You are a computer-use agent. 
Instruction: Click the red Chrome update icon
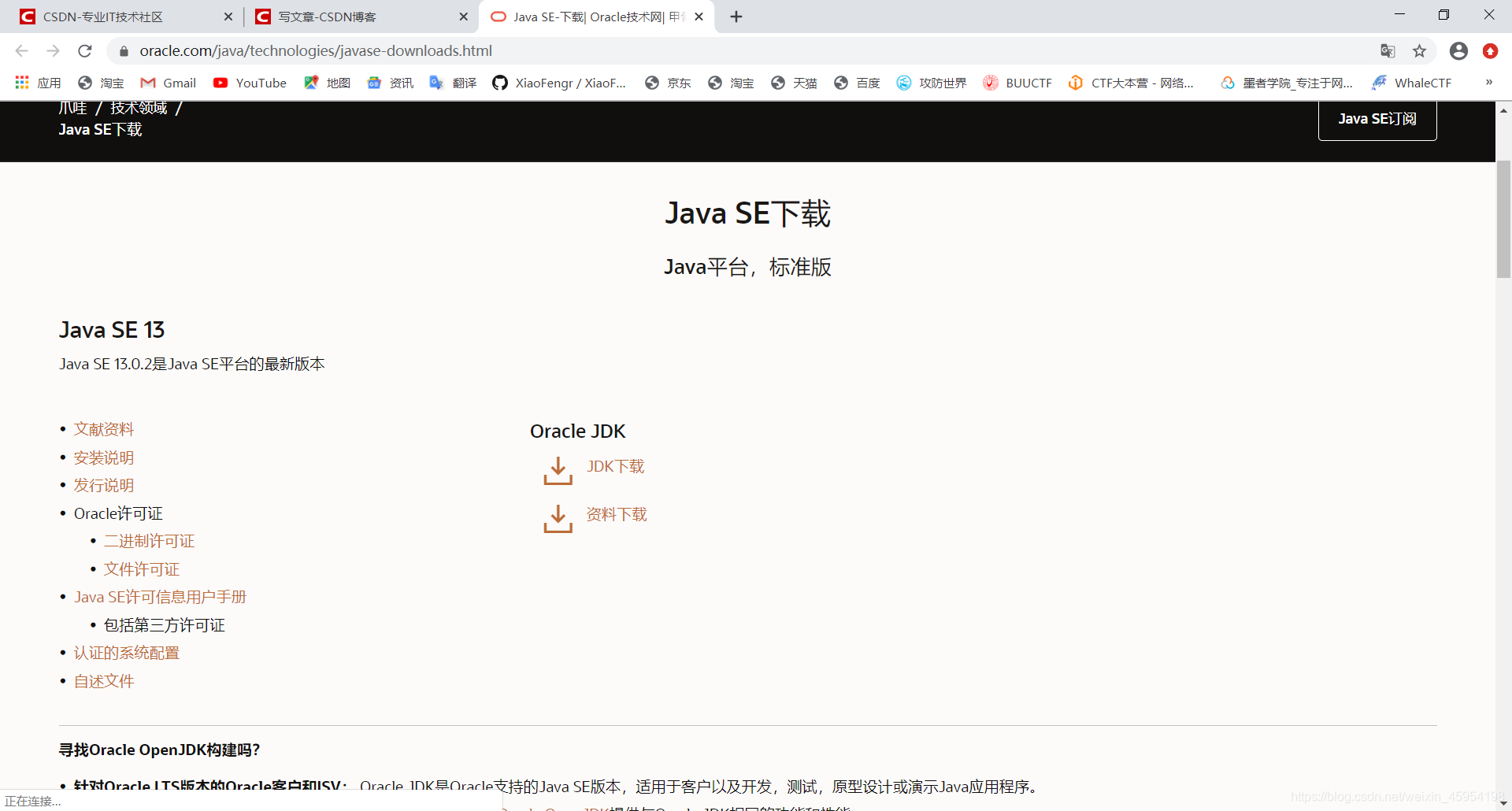pos(1490,51)
